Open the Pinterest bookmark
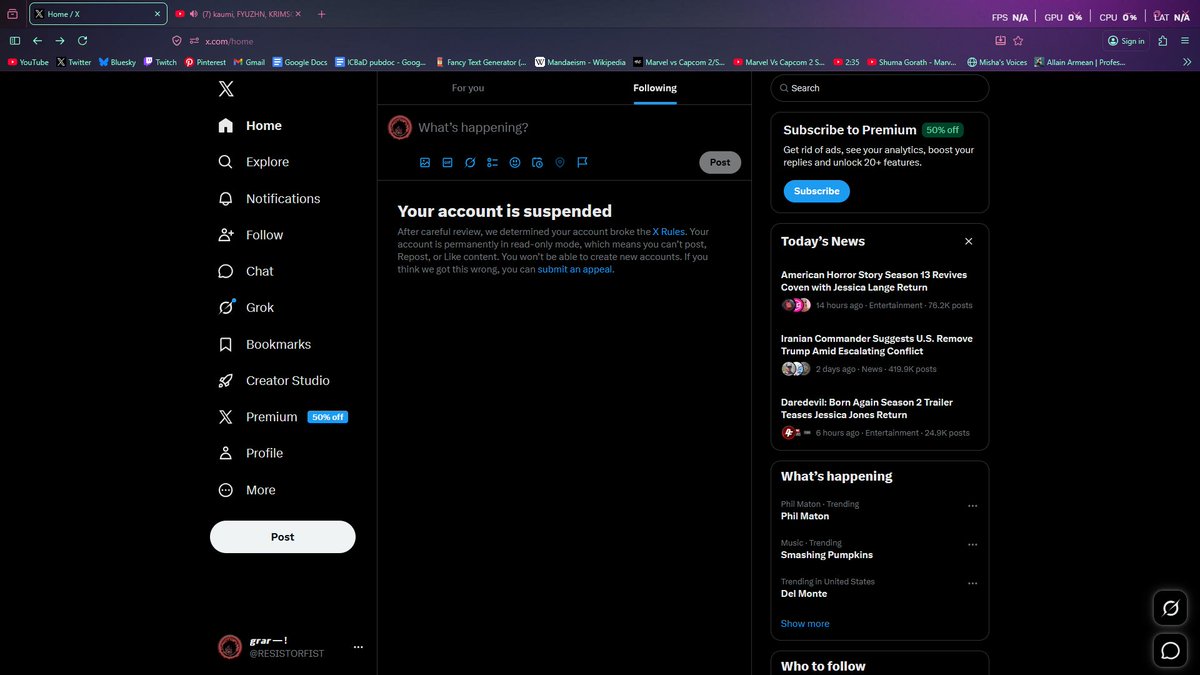The width and height of the screenshot is (1200, 675). 205,62
